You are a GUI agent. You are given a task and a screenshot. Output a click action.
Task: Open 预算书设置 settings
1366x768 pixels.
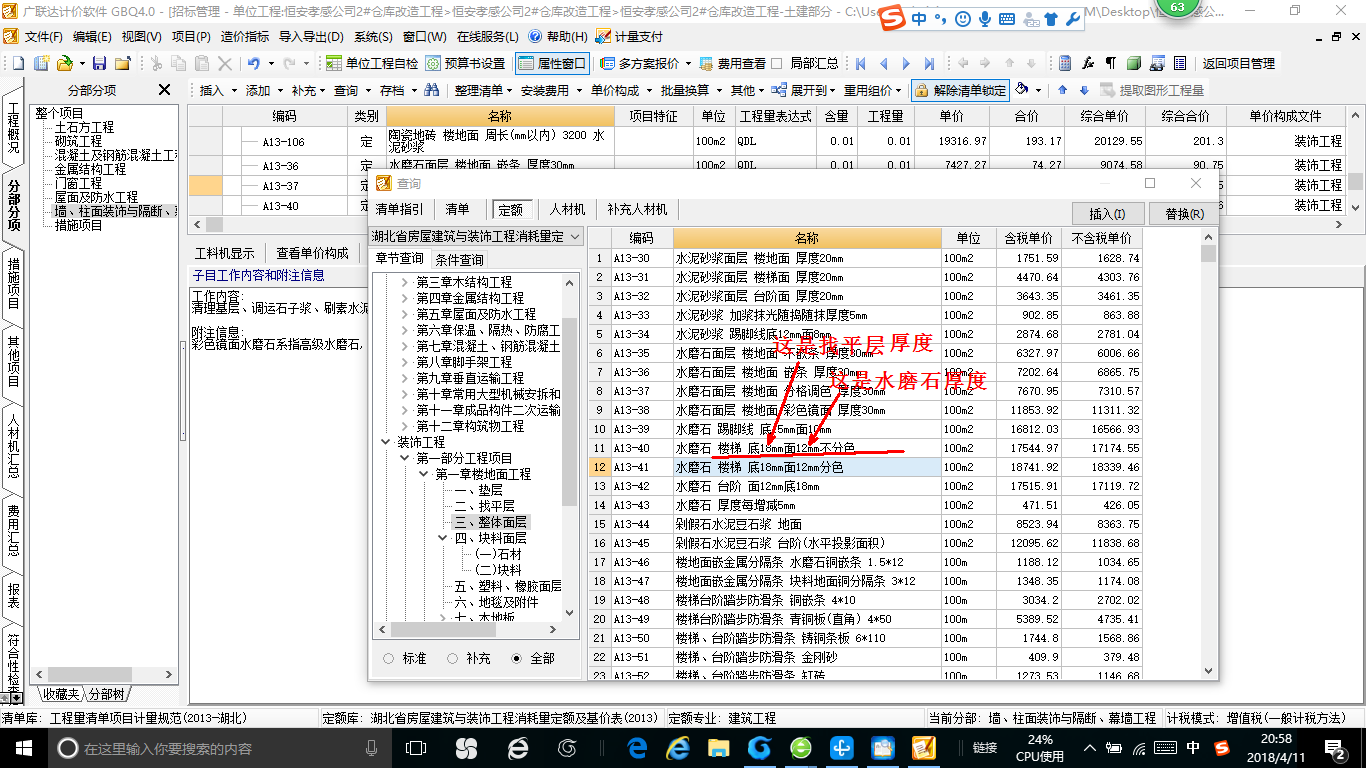click(x=464, y=63)
